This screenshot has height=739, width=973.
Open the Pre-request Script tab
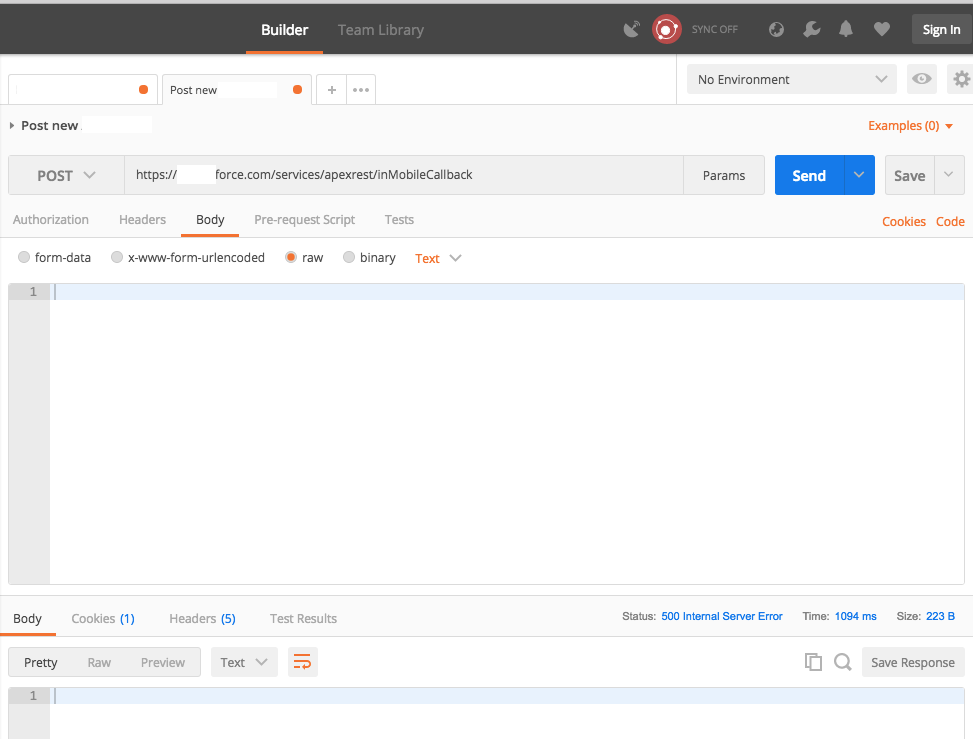tap(304, 219)
